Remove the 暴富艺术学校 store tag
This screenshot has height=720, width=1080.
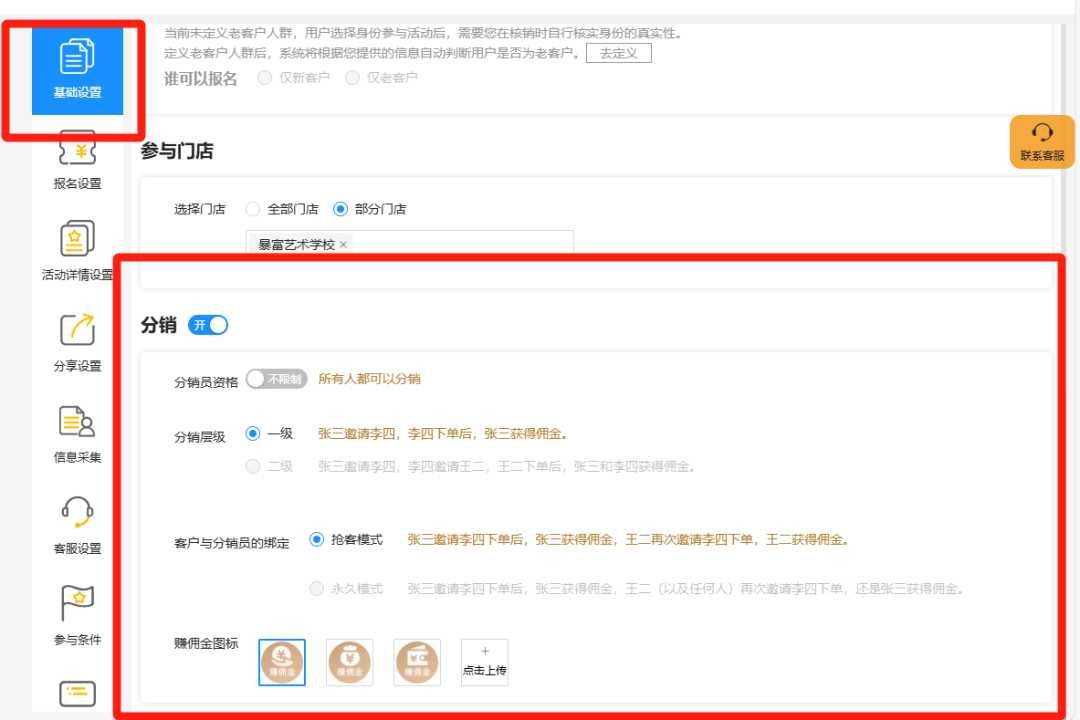pos(343,243)
